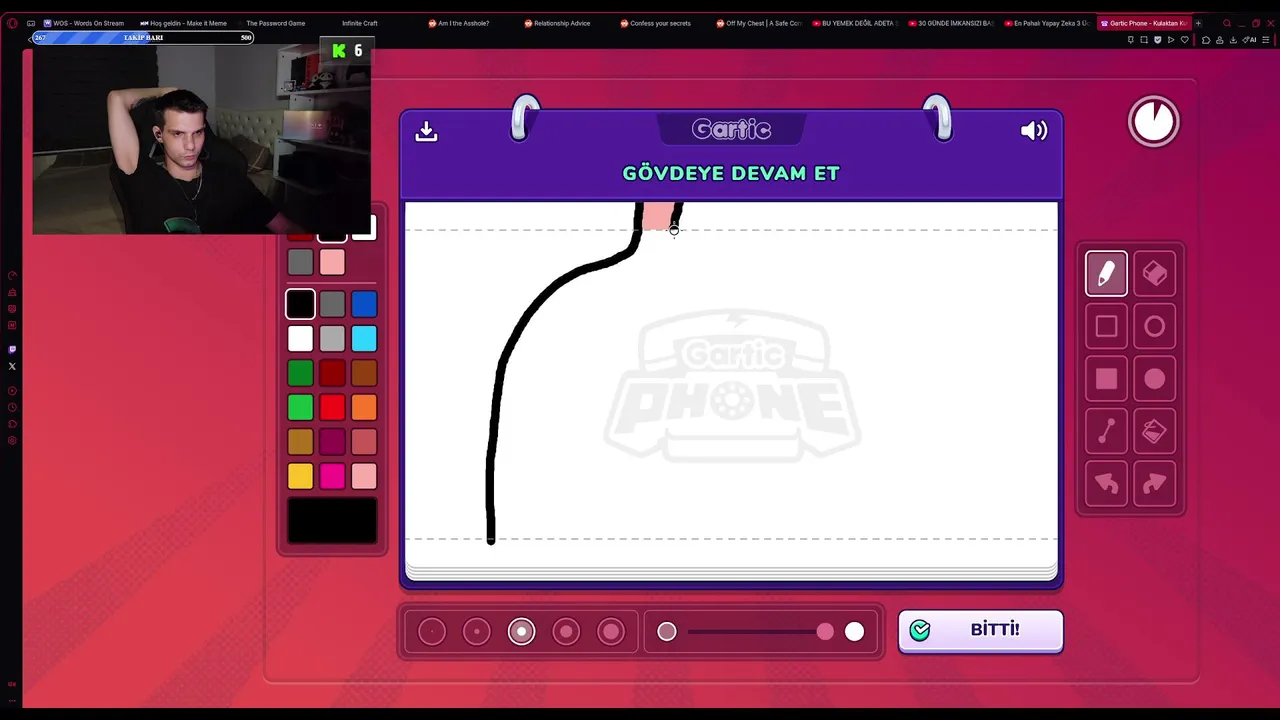Select the largest brush size

(611, 631)
